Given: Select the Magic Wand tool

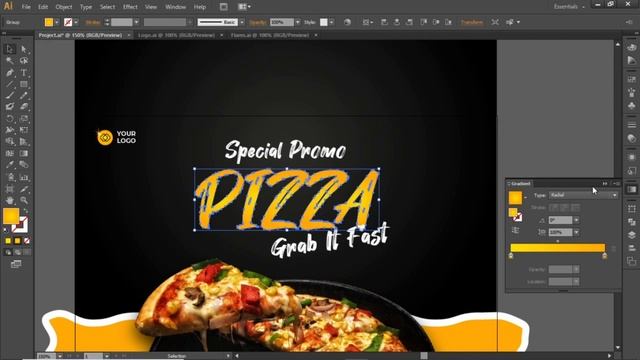Looking at the screenshot, I should click(x=10, y=61).
